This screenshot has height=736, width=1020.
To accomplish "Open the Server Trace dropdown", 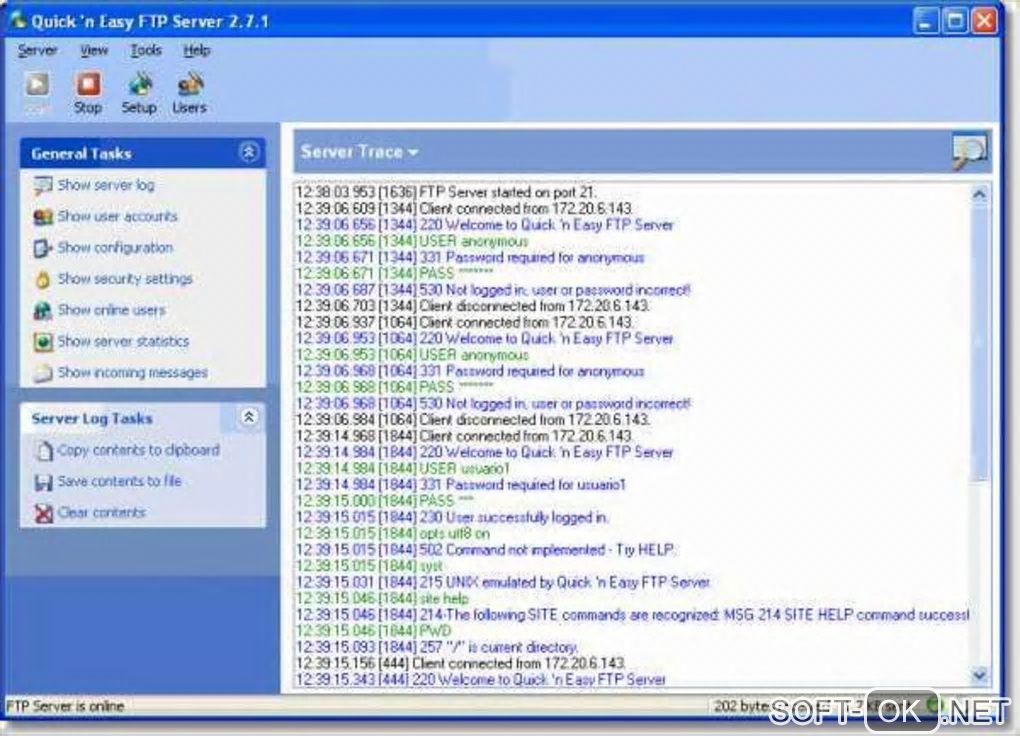I will [359, 152].
